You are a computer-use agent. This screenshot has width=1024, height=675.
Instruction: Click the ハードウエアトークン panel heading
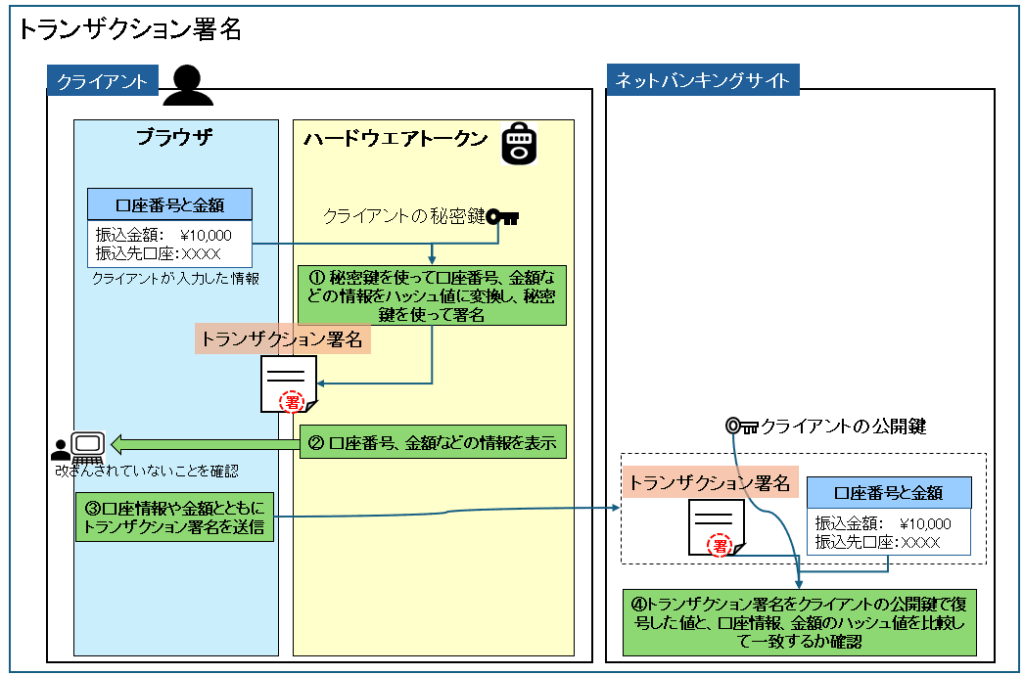(394, 138)
